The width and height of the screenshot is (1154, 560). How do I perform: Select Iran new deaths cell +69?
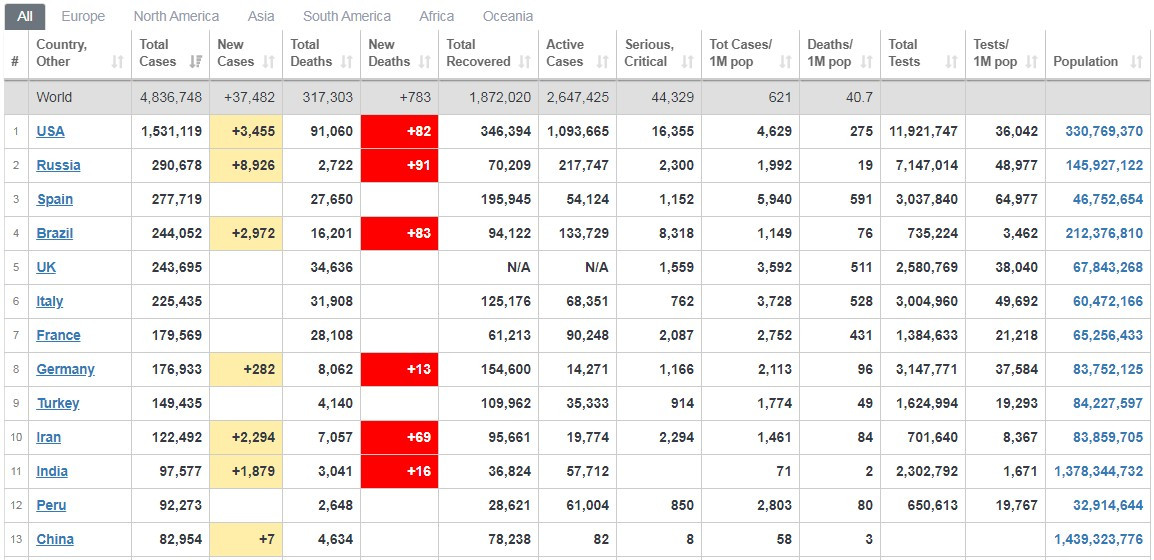coord(400,437)
